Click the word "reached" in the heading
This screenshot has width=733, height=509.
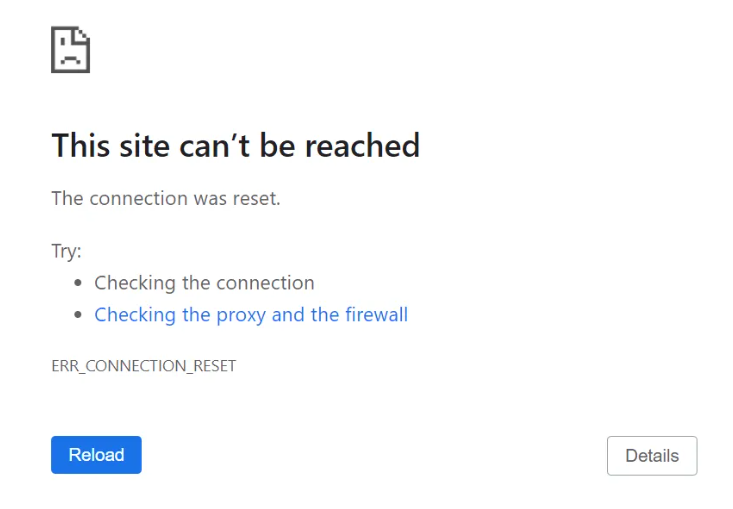362,146
